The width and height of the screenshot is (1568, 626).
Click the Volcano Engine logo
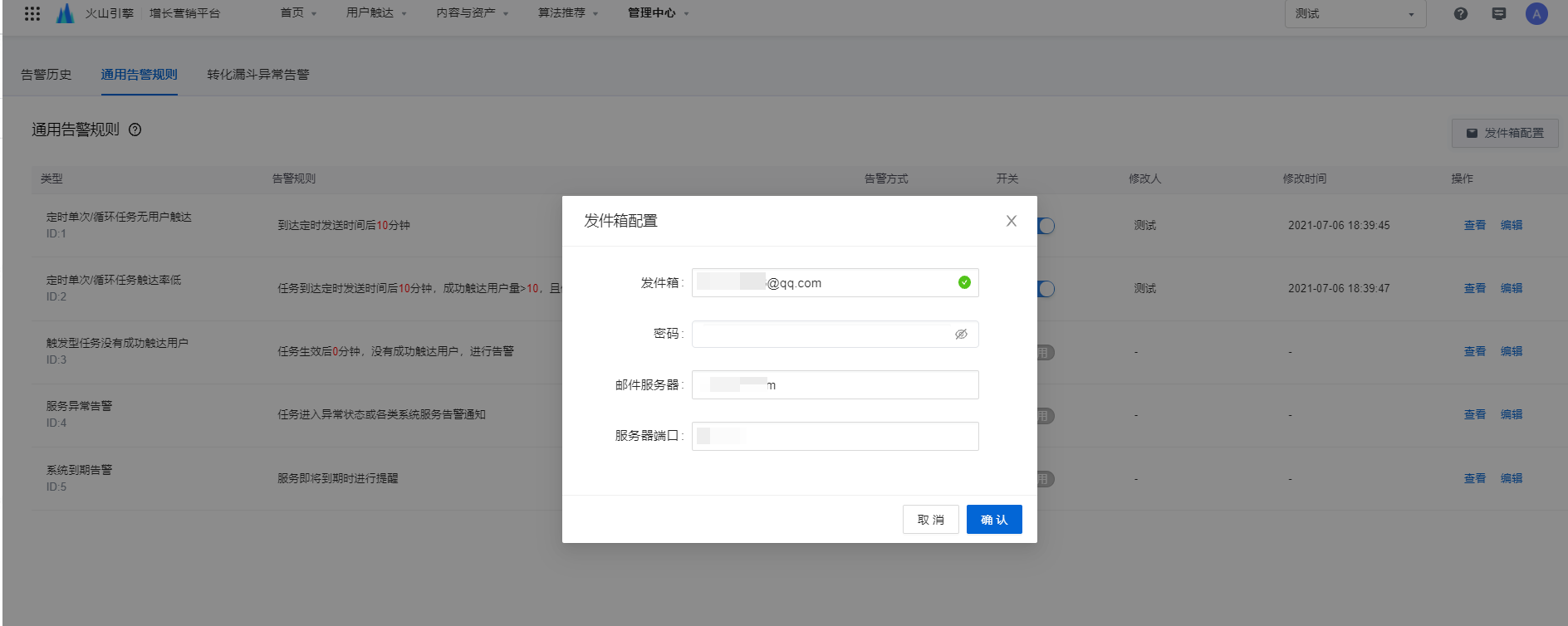pyautogui.click(x=65, y=13)
